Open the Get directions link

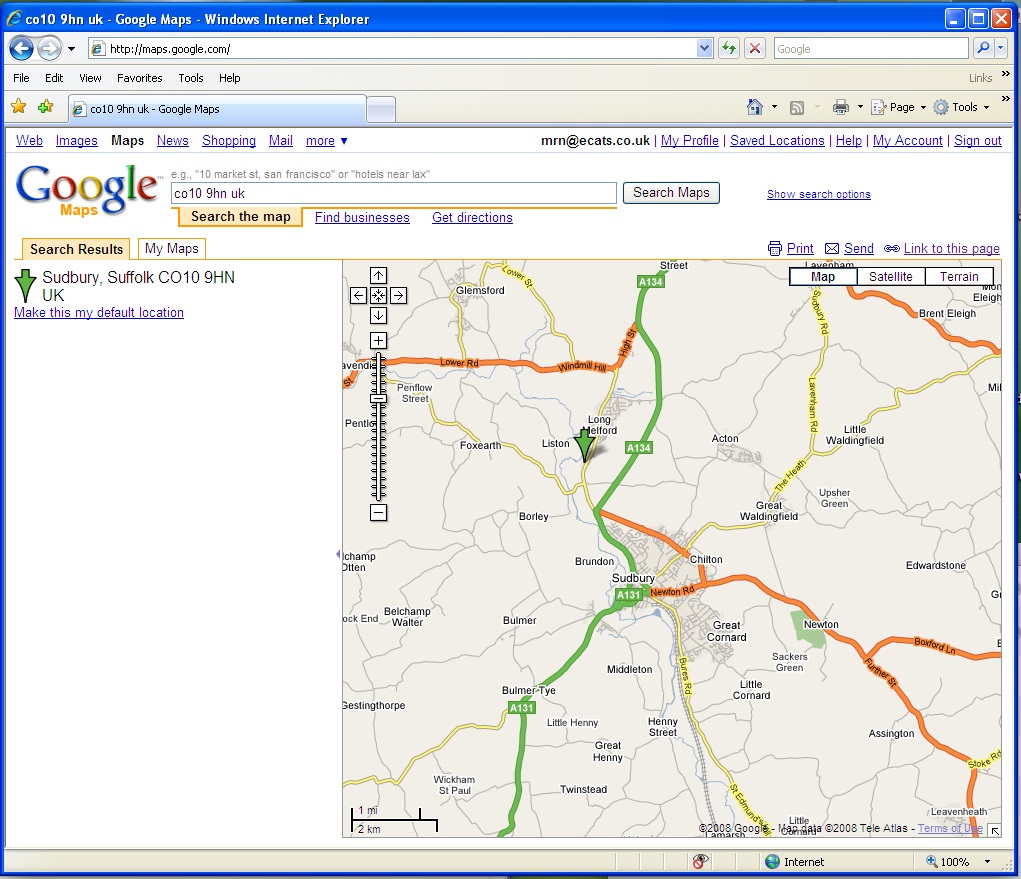(472, 217)
